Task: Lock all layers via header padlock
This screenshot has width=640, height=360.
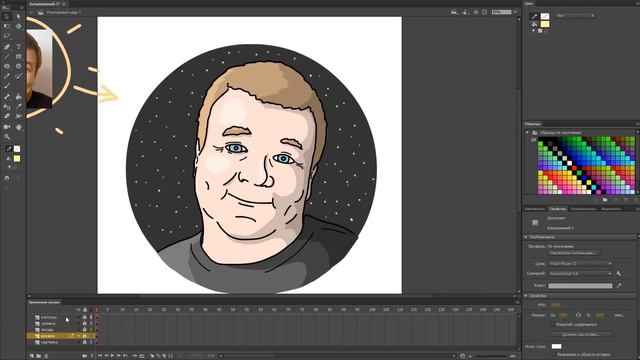Action: tap(85, 310)
